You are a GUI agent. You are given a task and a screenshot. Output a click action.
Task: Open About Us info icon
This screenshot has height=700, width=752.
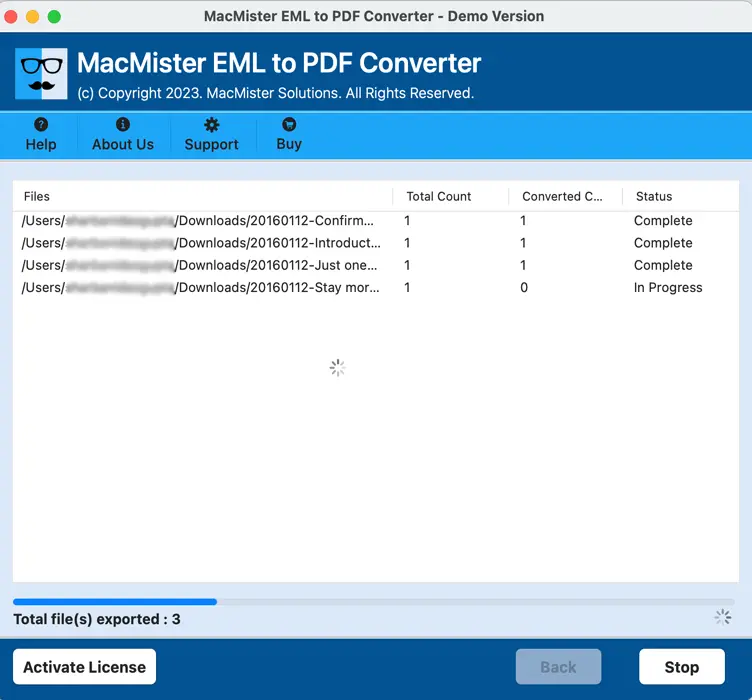pos(123,125)
